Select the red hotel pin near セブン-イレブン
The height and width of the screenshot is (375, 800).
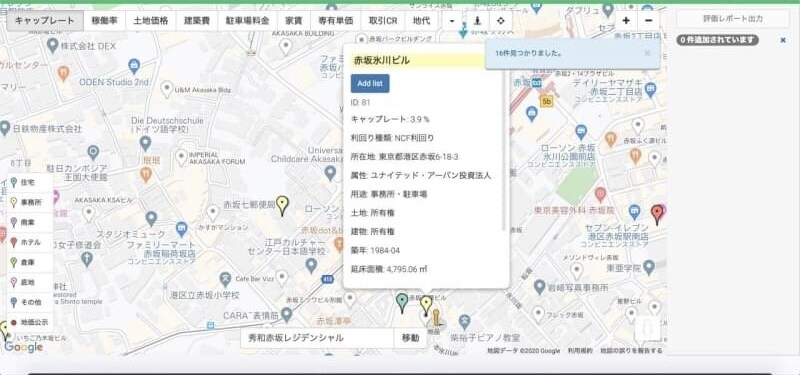(x=658, y=214)
